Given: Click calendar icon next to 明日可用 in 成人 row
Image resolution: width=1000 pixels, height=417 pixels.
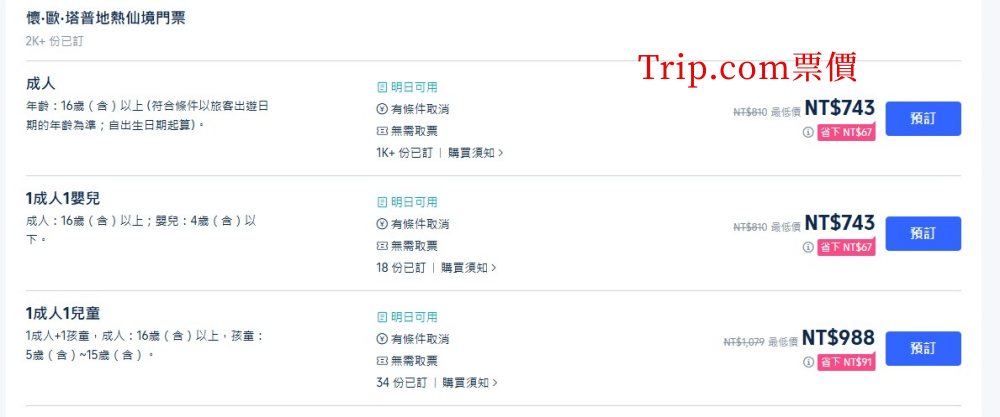Looking at the screenshot, I should (382, 87).
